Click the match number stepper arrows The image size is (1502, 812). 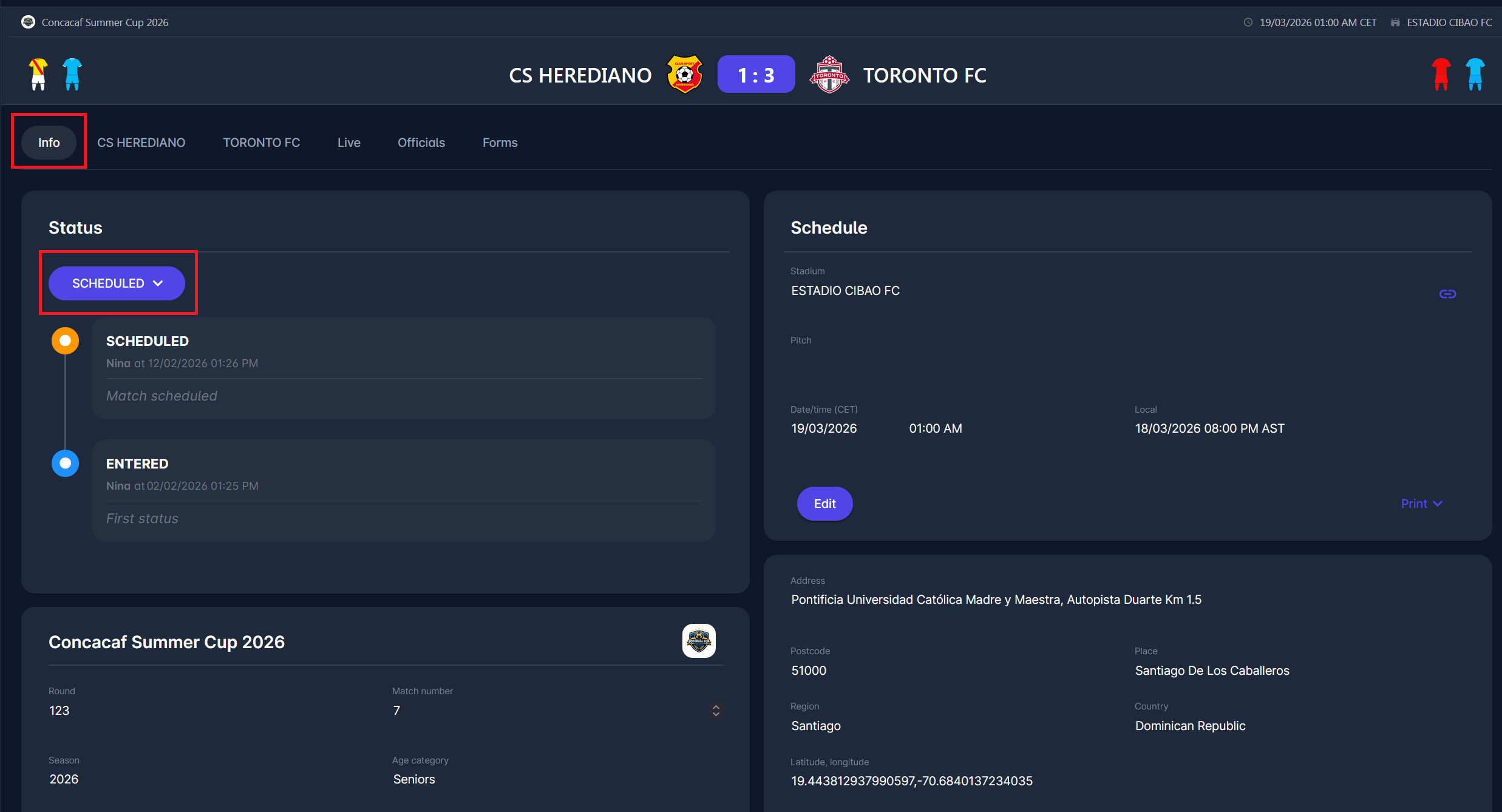(x=716, y=710)
